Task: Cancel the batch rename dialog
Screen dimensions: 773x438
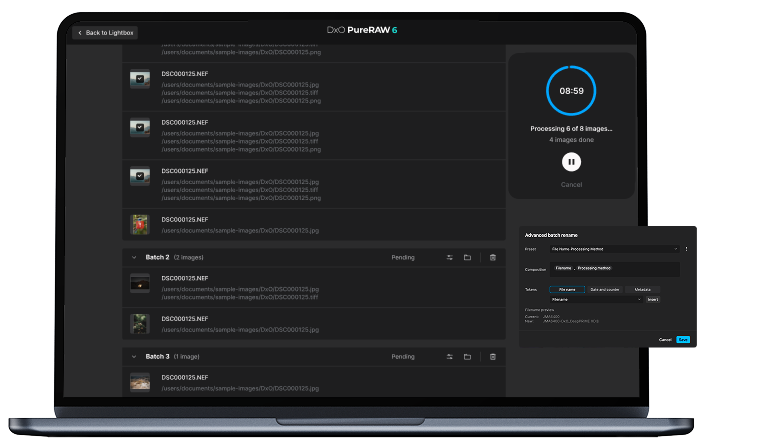Action: coord(665,339)
